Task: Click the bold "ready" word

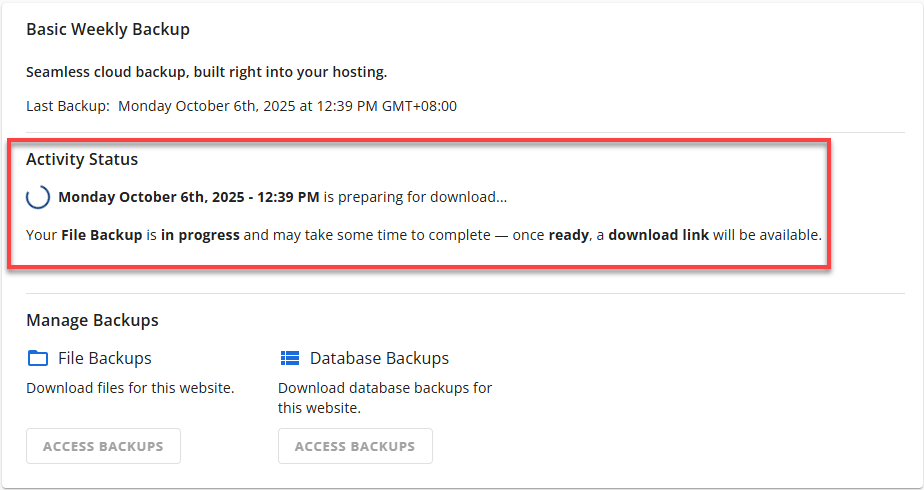Action: tap(568, 236)
